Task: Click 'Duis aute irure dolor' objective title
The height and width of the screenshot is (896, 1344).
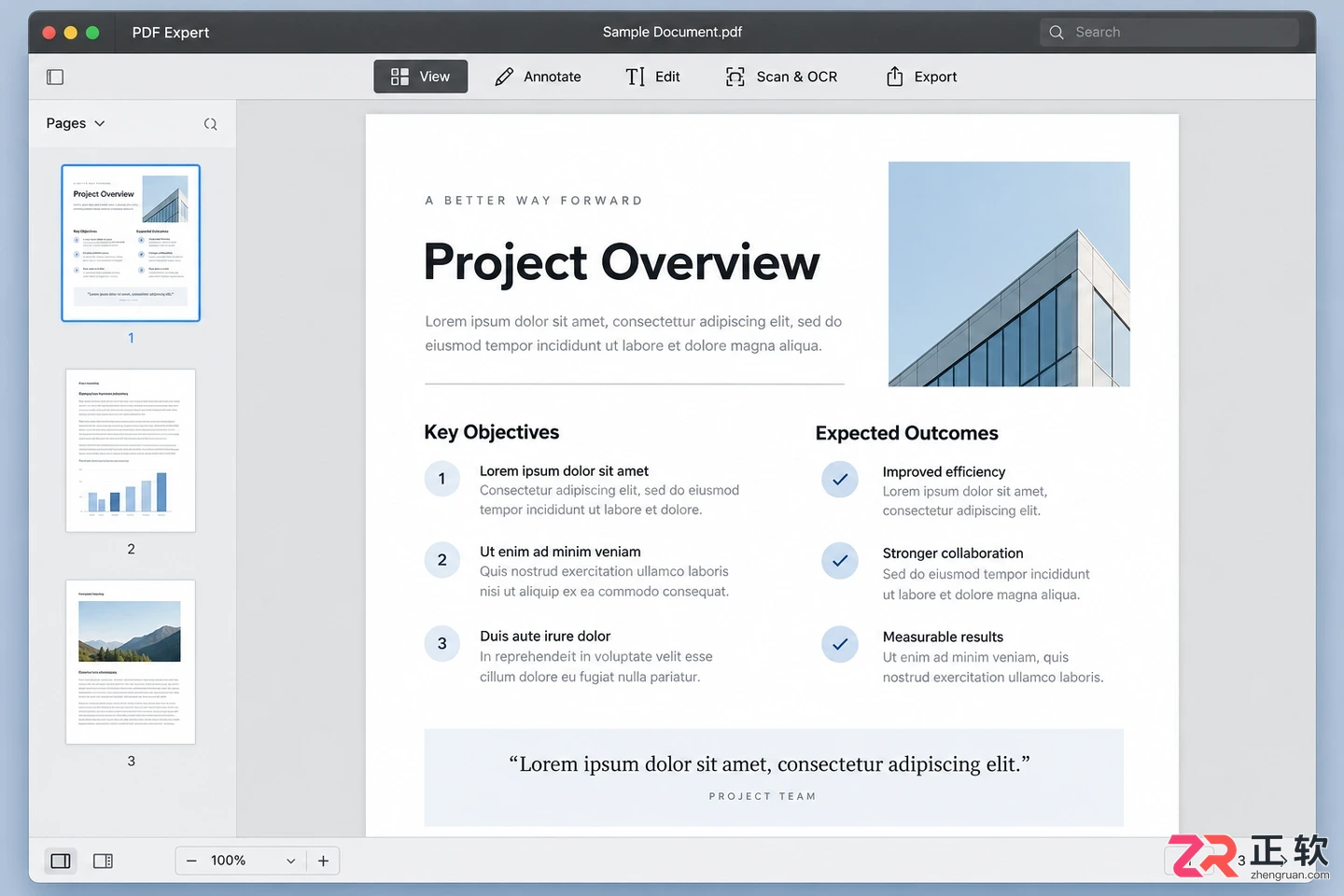Action: click(x=545, y=636)
